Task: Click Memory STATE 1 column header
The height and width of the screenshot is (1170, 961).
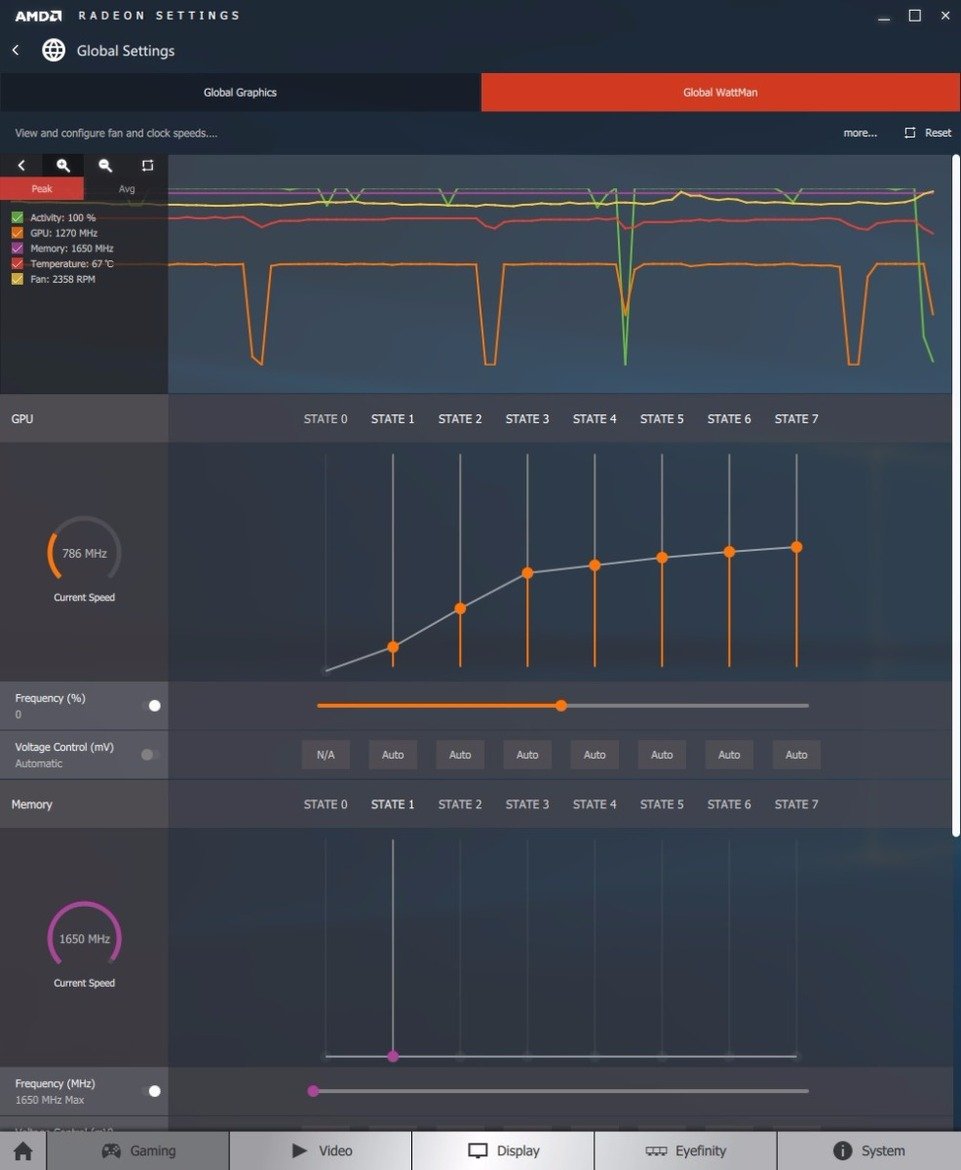Action: click(x=392, y=804)
